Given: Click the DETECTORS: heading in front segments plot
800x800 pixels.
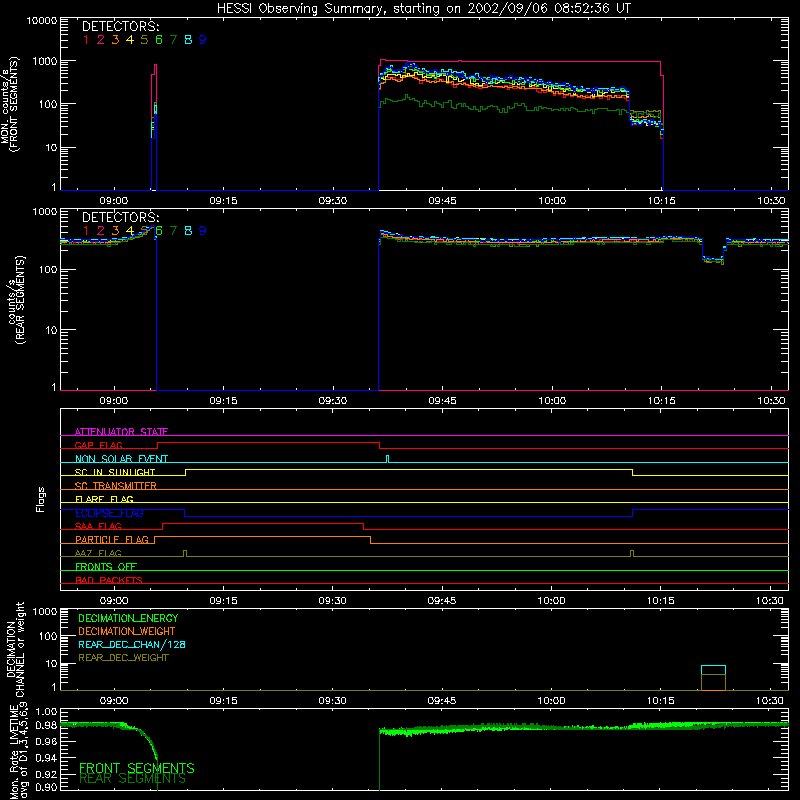Looking at the screenshot, I should click(121, 27).
